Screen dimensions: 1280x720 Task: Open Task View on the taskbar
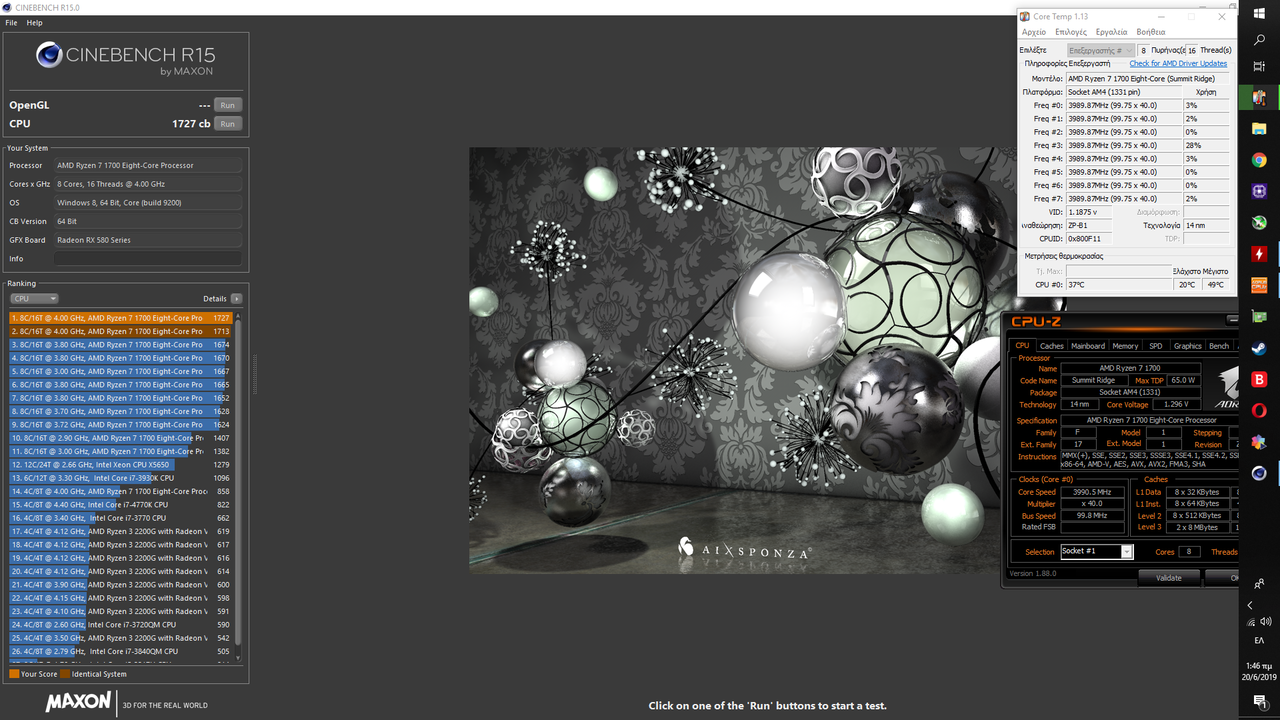1259,65
